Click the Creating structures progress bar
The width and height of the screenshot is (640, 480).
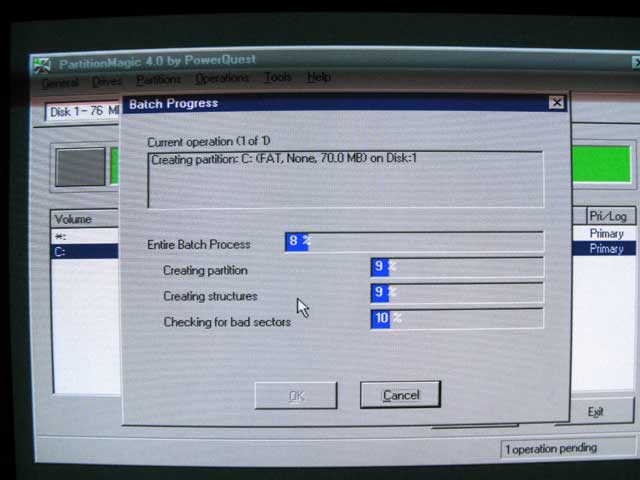[x=457, y=293]
